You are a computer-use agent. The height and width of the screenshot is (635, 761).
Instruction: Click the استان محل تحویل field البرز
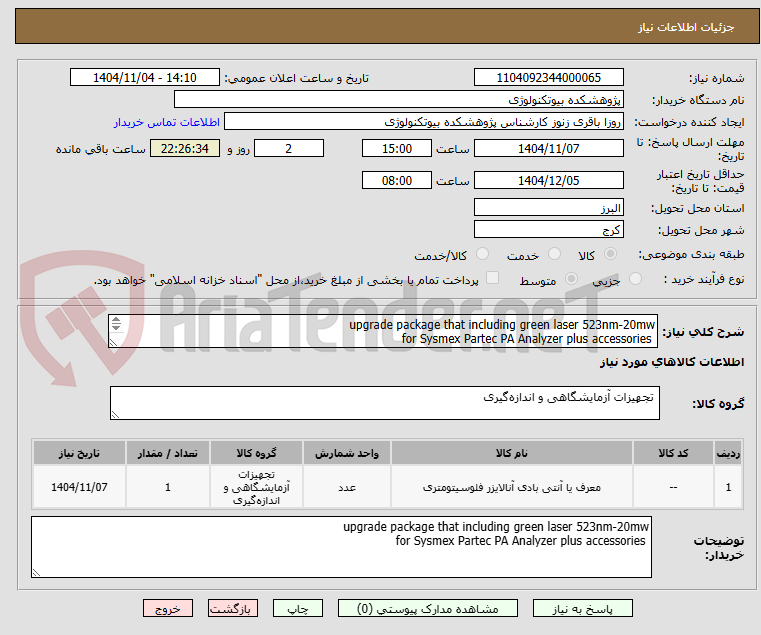(x=548, y=207)
